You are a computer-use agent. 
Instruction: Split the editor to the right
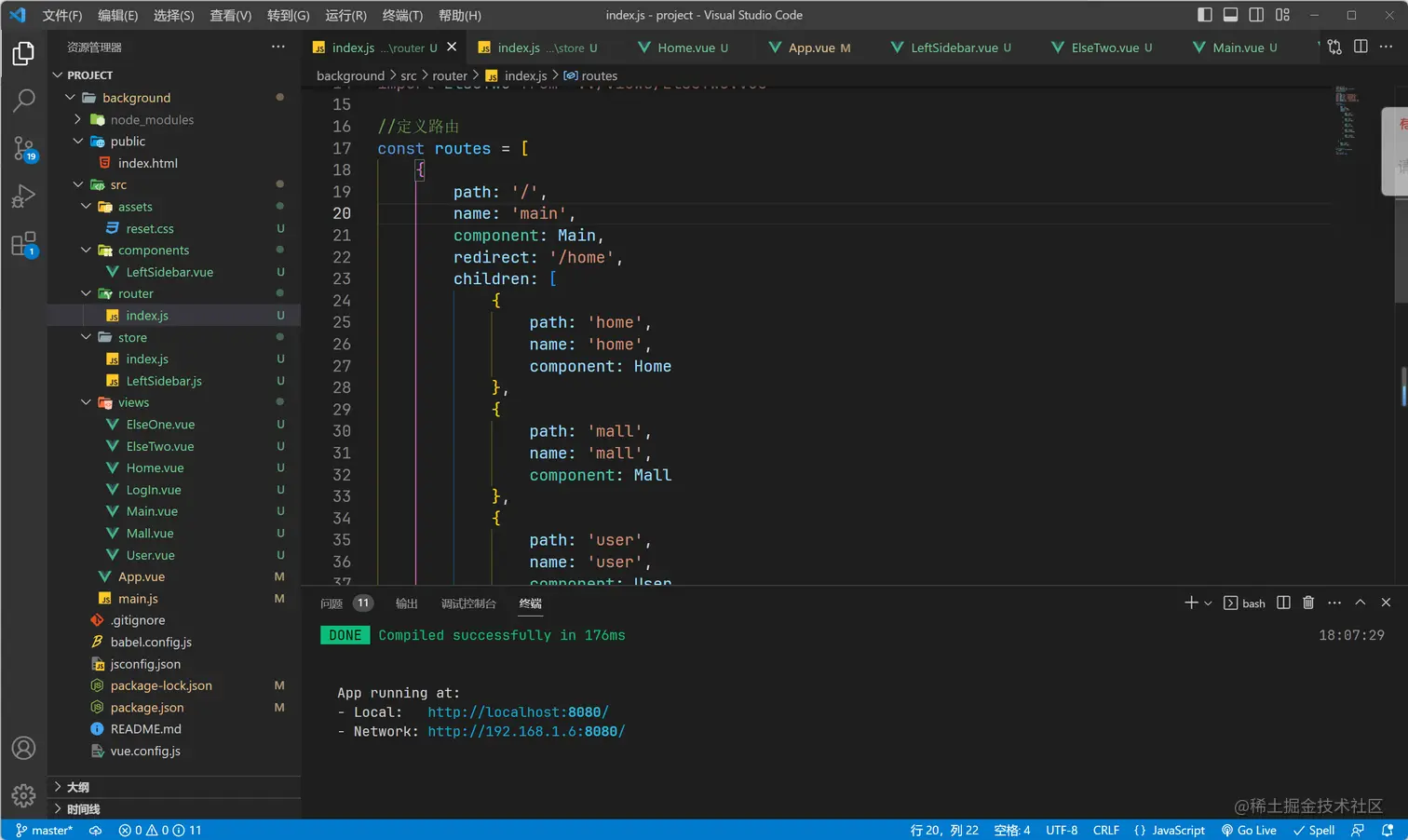point(1361,47)
